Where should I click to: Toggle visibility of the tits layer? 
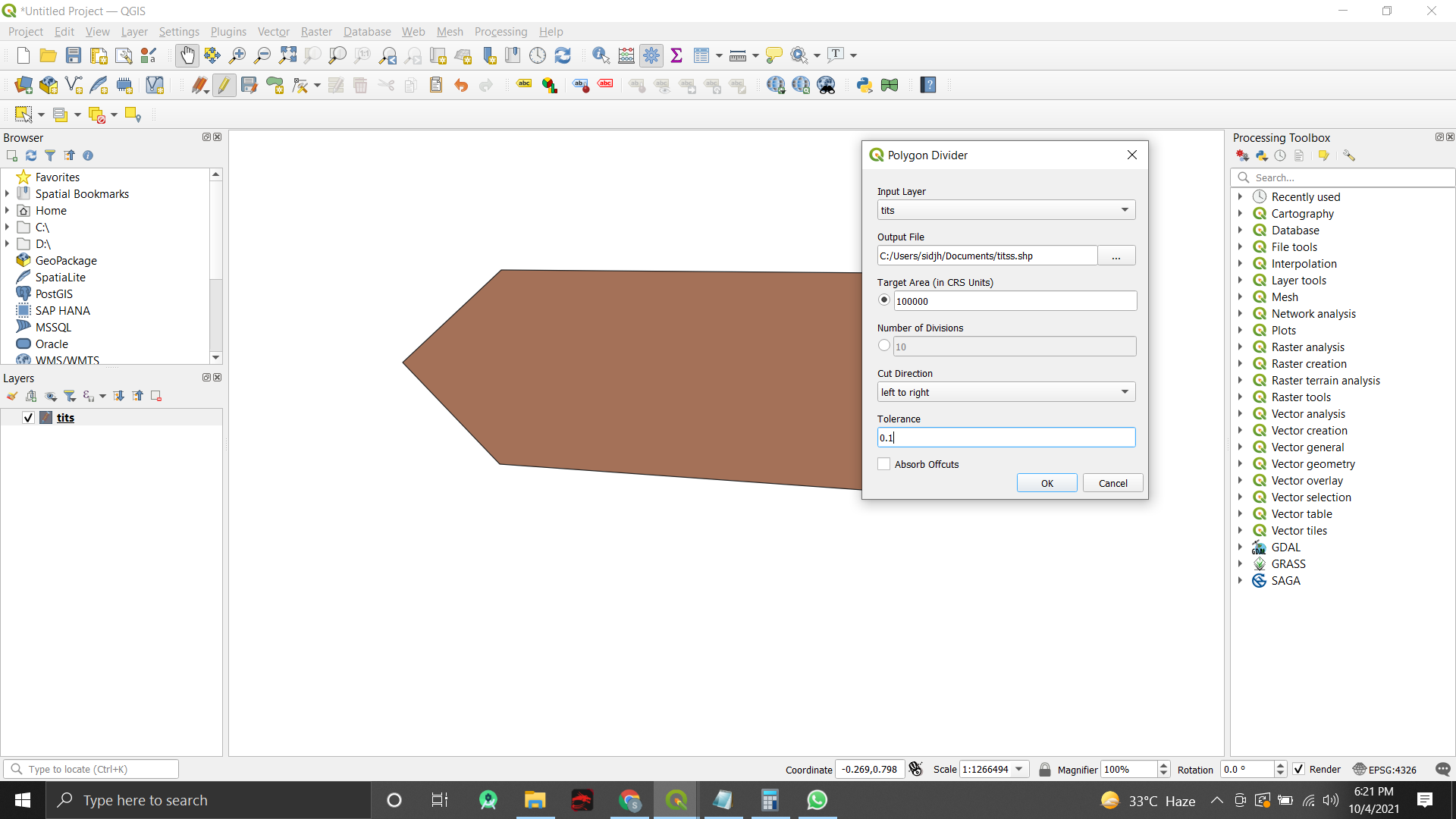click(29, 418)
